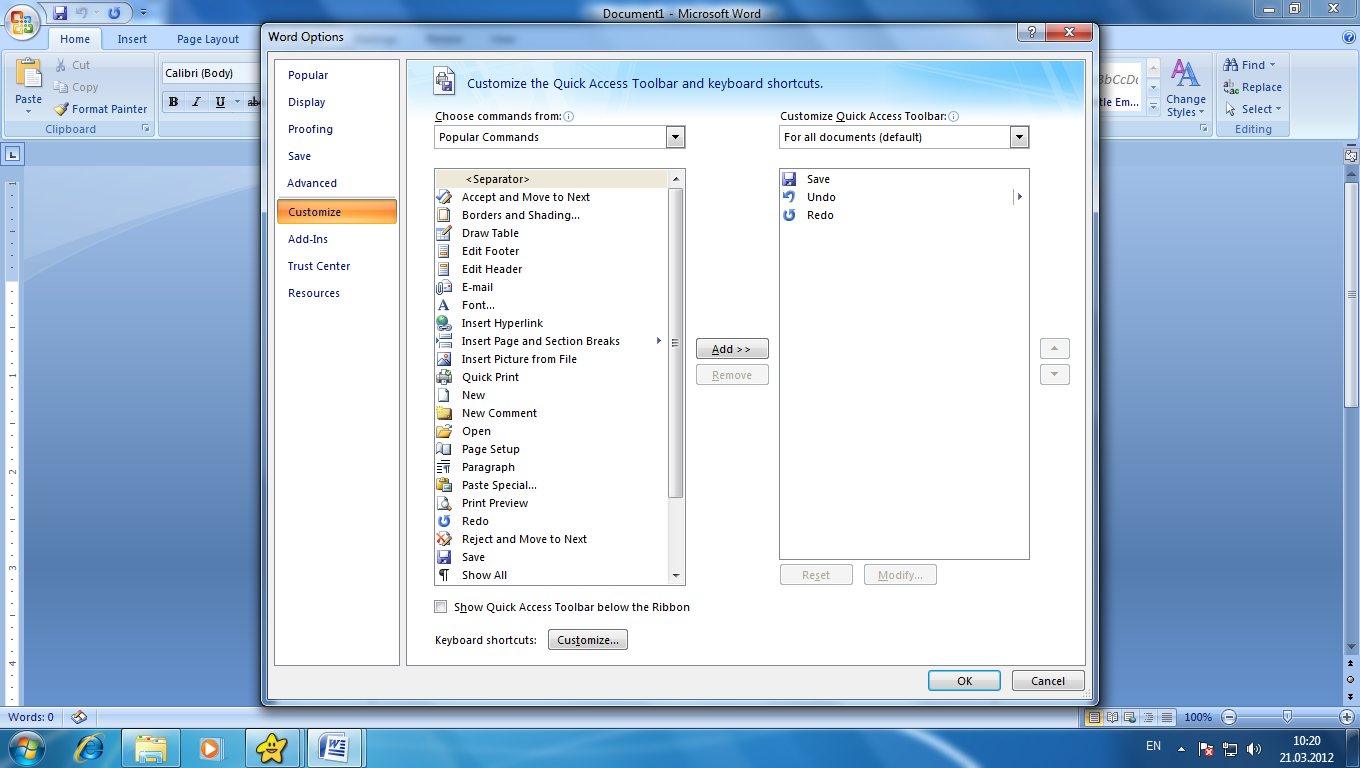Choose the Paragraph command icon

(444, 467)
